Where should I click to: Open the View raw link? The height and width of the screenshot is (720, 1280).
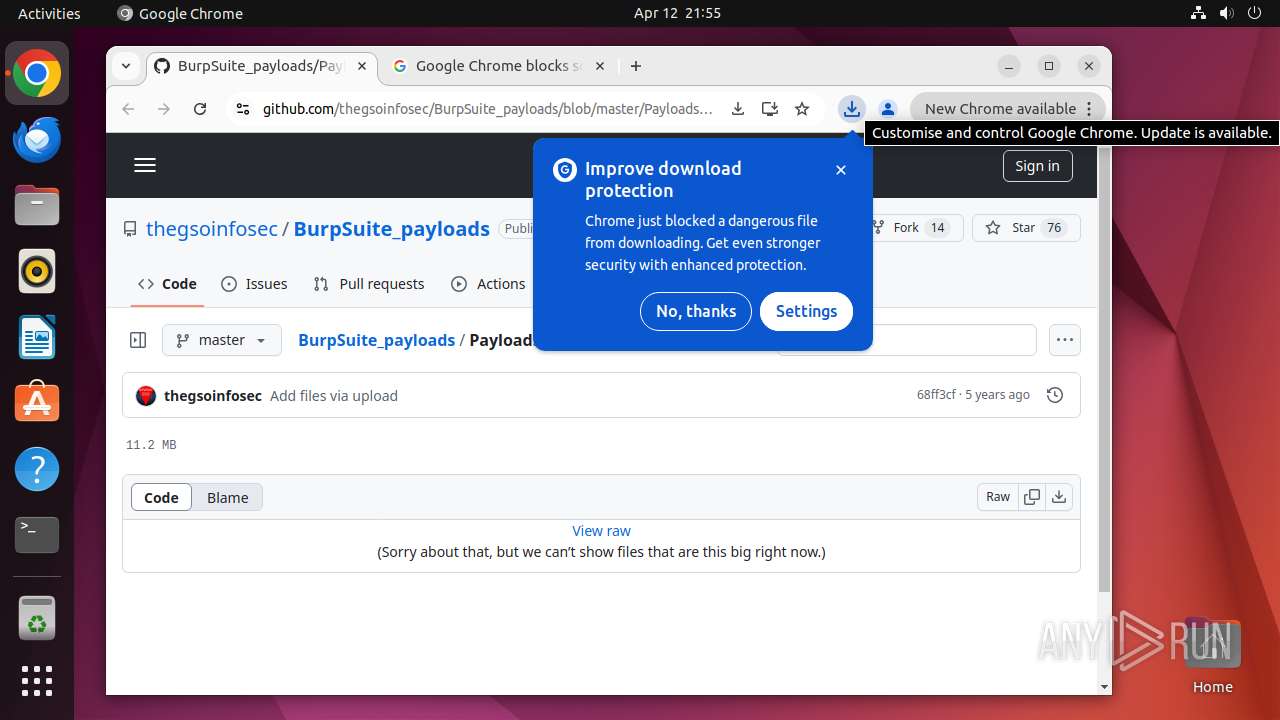tap(601, 531)
